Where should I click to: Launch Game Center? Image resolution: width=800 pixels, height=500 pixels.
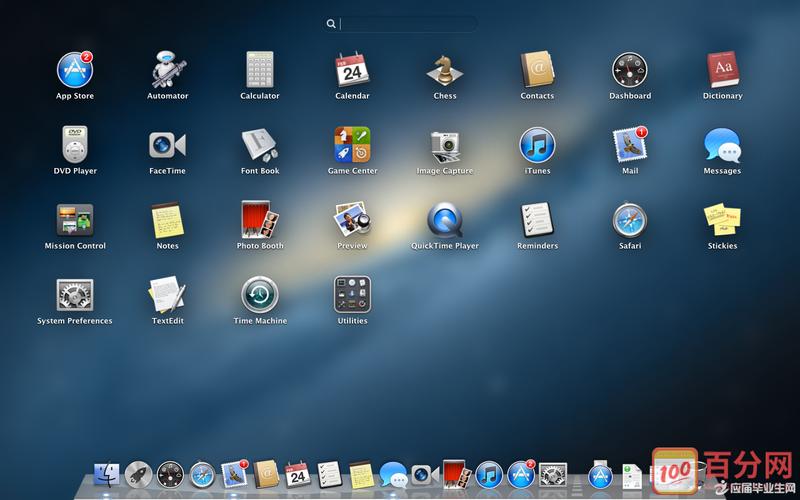pyautogui.click(x=352, y=144)
